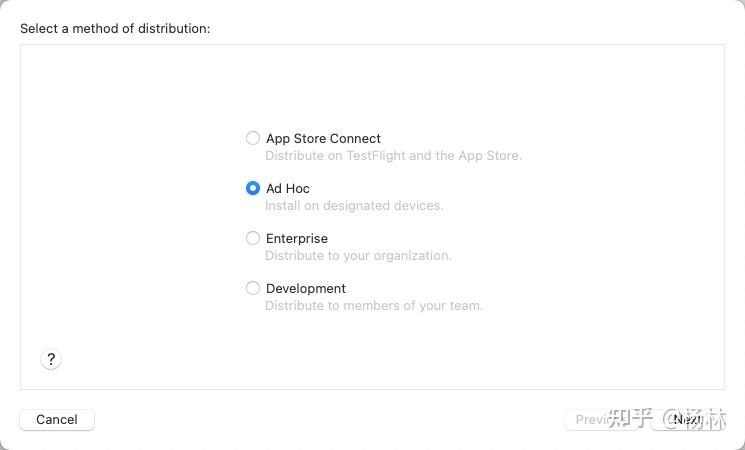Viewport: 745px width, 450px height.
Task: Select the App Store Connect radio button
Action: 253,138
